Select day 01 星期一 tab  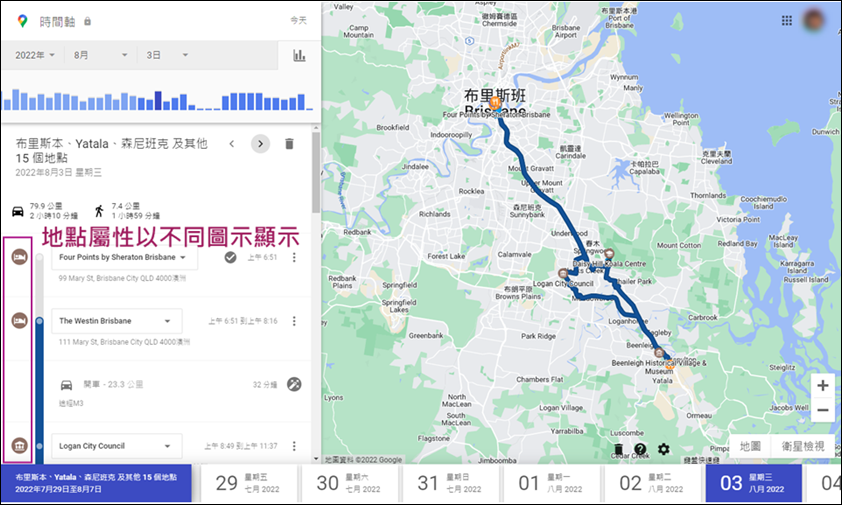(551, 483)
